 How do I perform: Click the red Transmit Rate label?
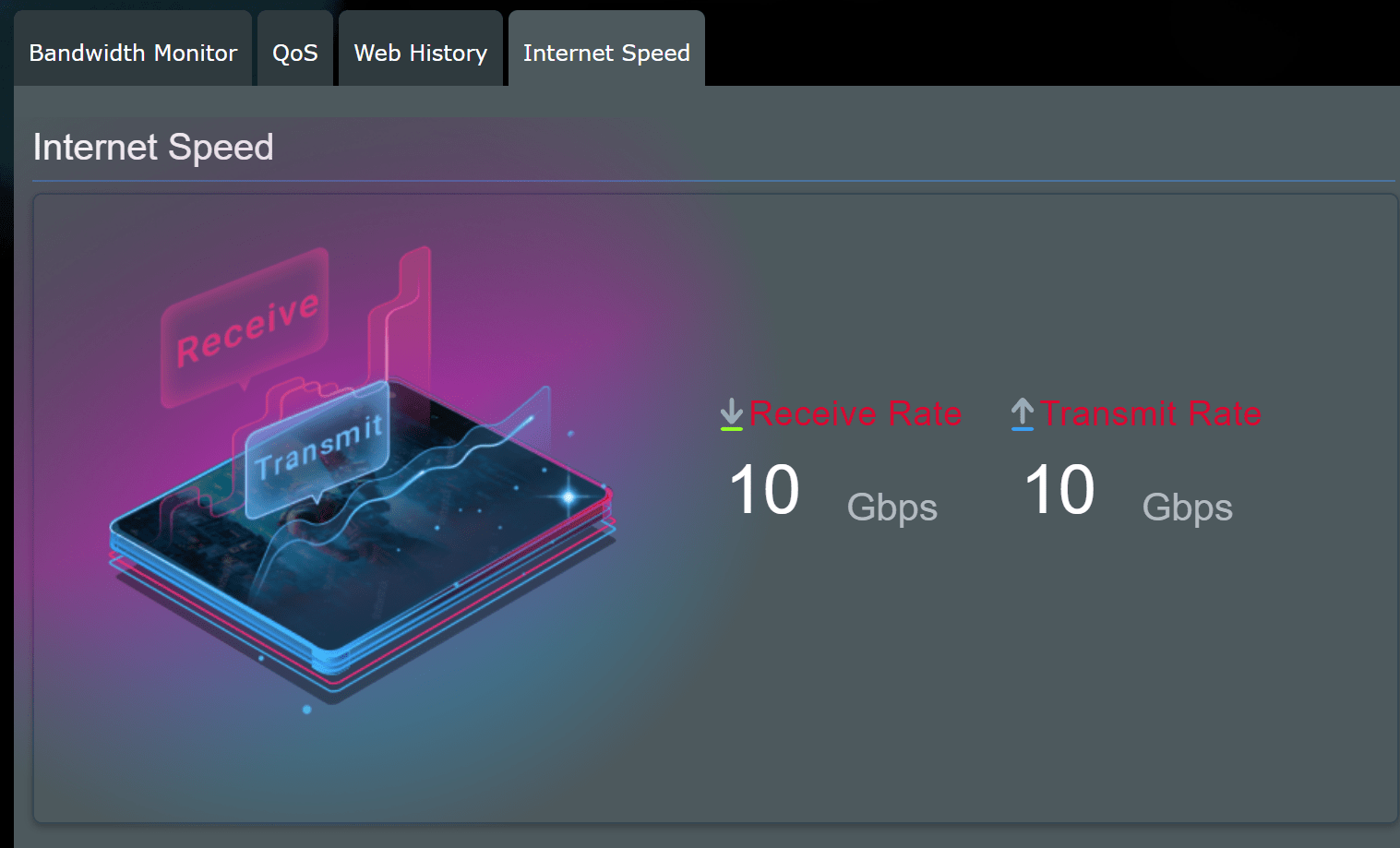tap(1151, 413)
